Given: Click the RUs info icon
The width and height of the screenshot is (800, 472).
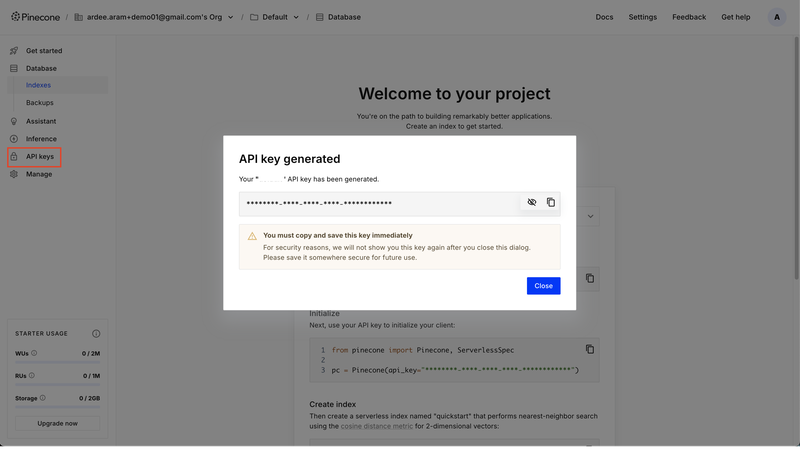Looking at the screenshot, I should pyautogui.click(x=32, y=376).
